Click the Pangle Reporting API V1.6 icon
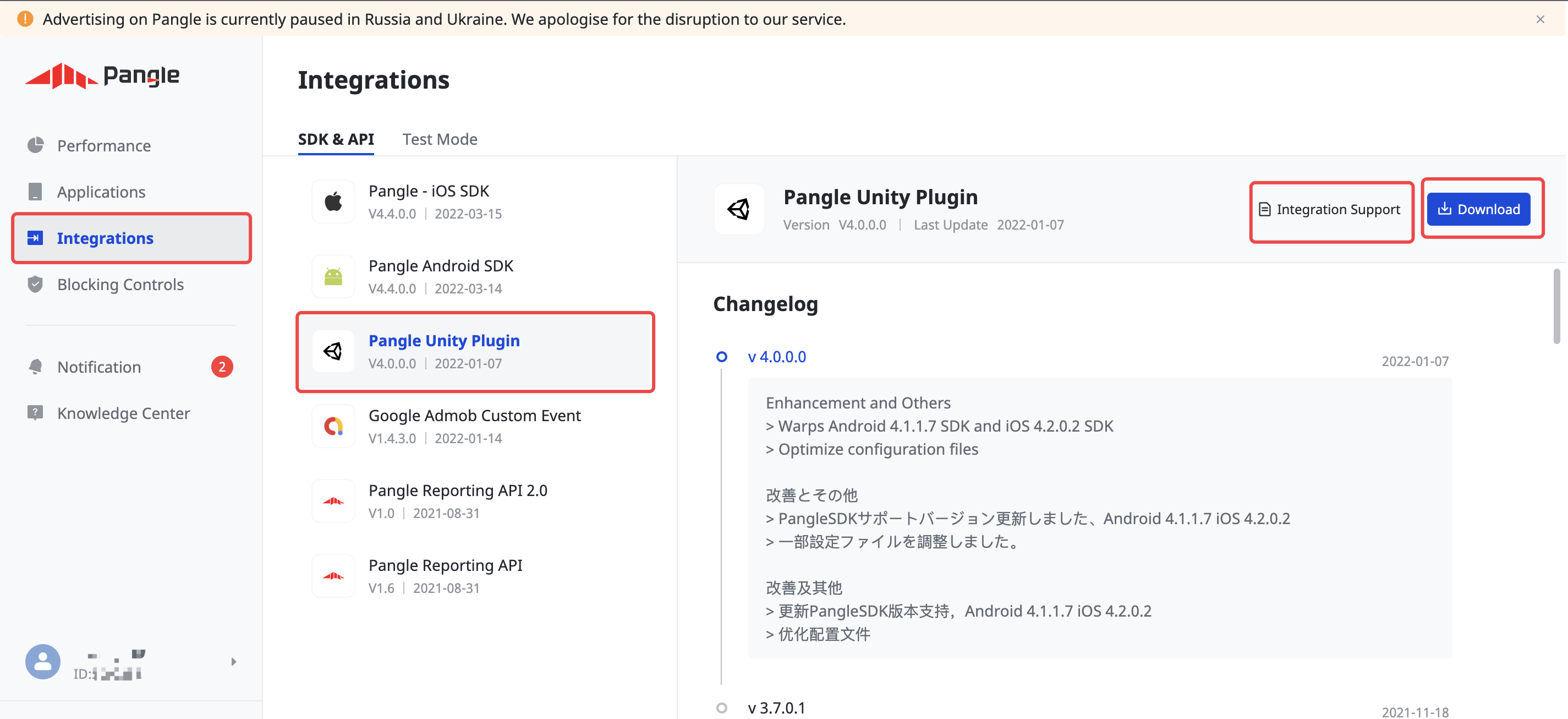Screen dimensions: 1568x719 click(333, 576)
